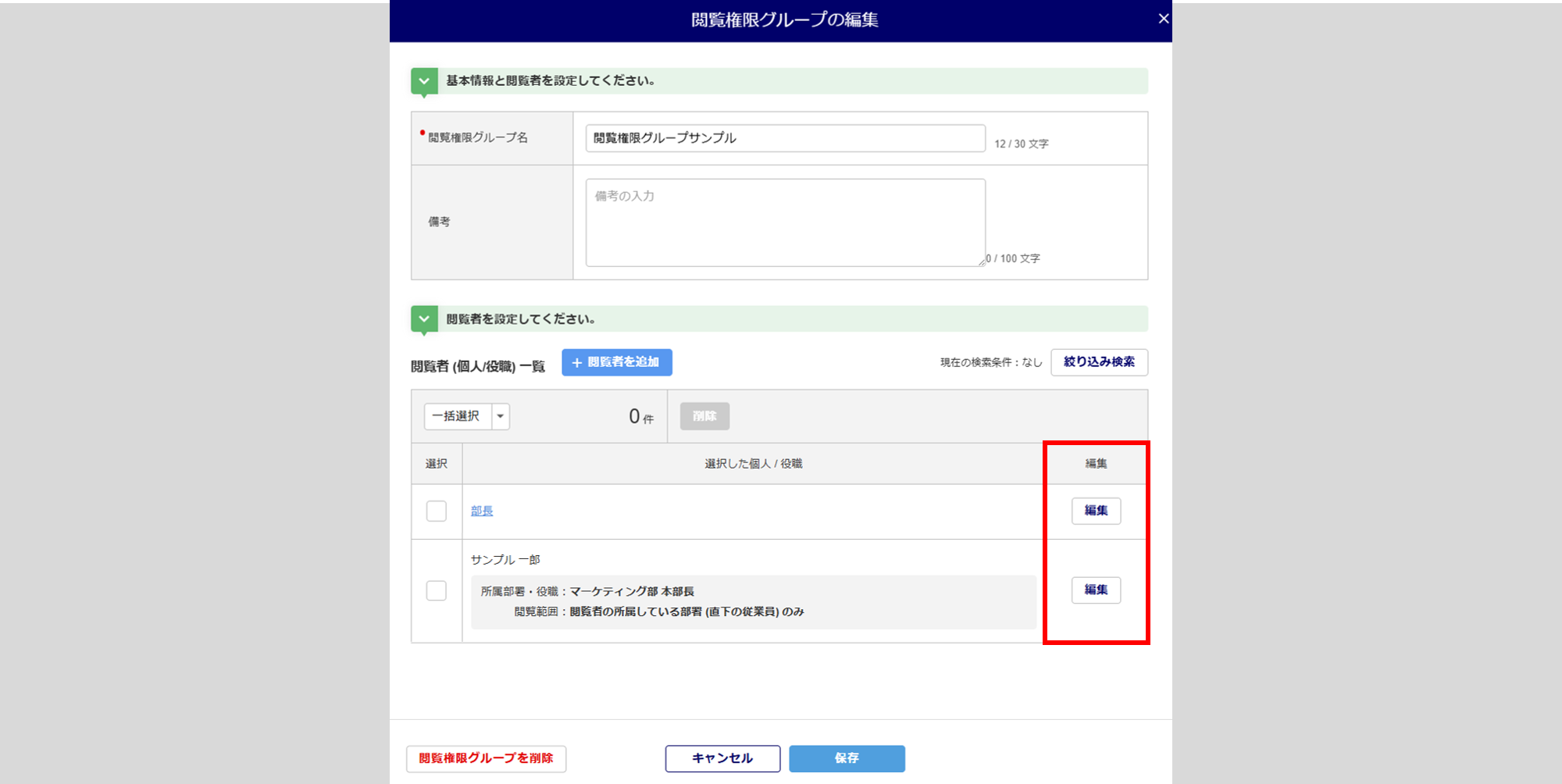Click the 閲覧権限グループ名 text field
Image resolution: width=1562 pixels, height=784 pixels.
pyautogui.click(x=785, y=138)
